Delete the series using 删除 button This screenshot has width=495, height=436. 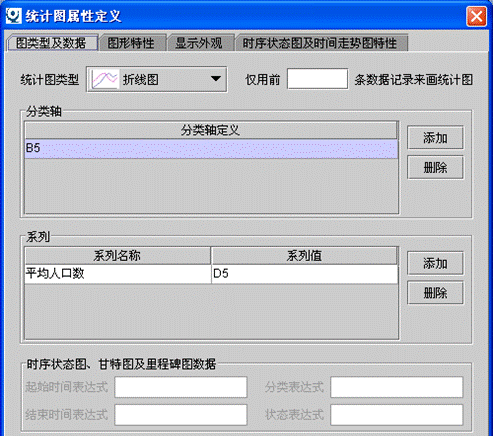tap(435, 293)
